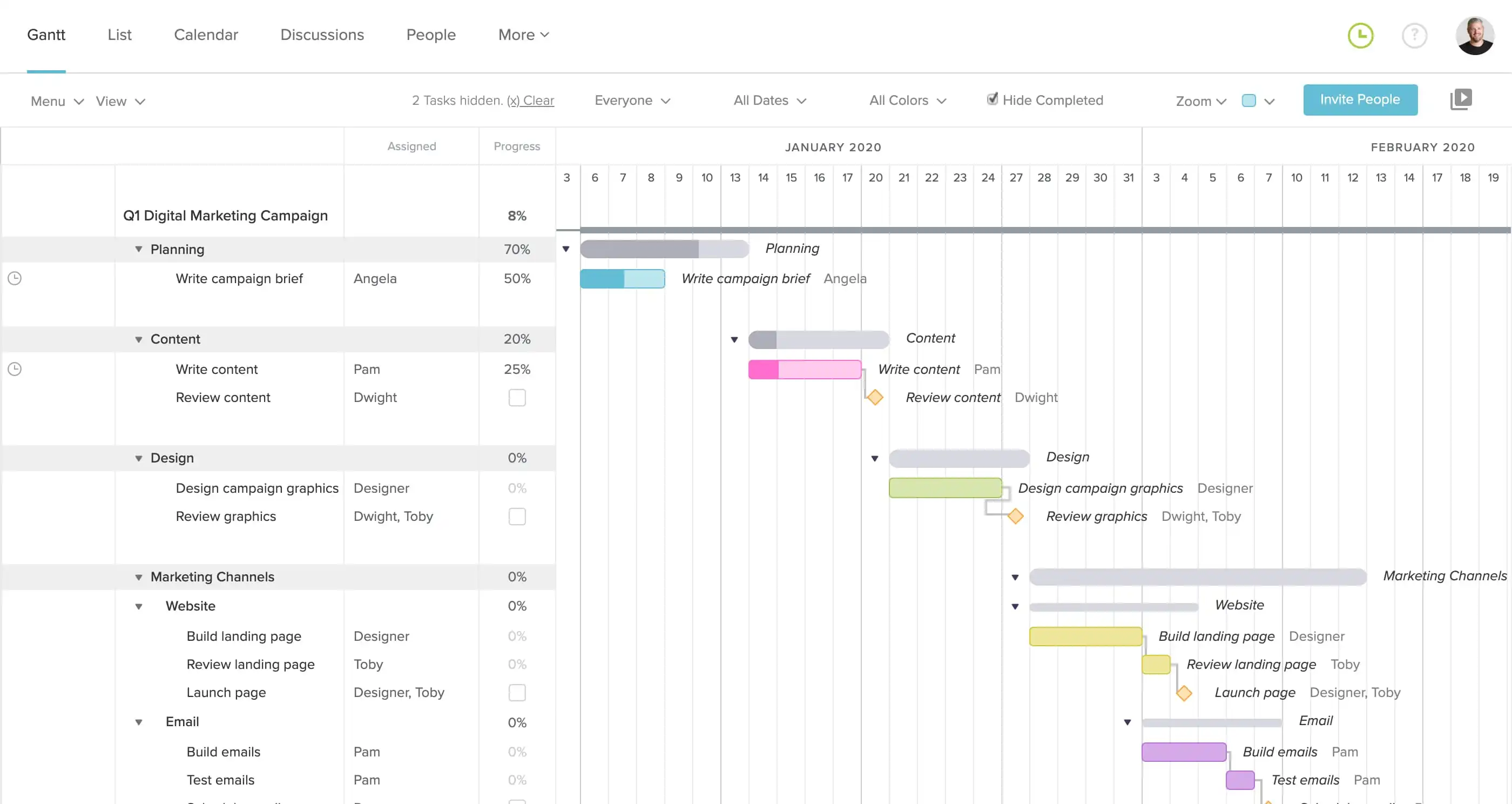This screenshot has height=804, width=1512.
Task: Check the Launch page progress checkbox
Action: coord(517,692)
